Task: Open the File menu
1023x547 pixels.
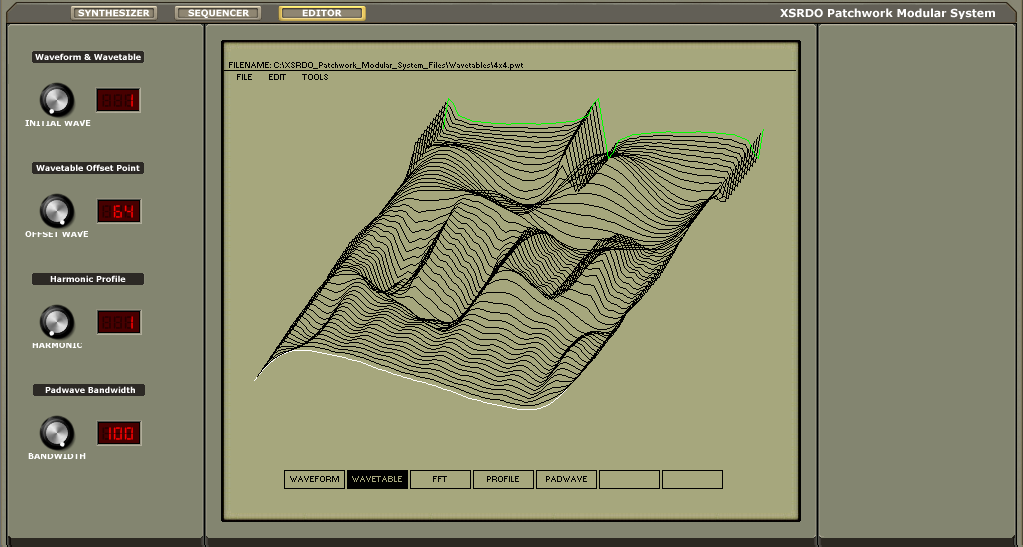Action: (x=244, y=77)
